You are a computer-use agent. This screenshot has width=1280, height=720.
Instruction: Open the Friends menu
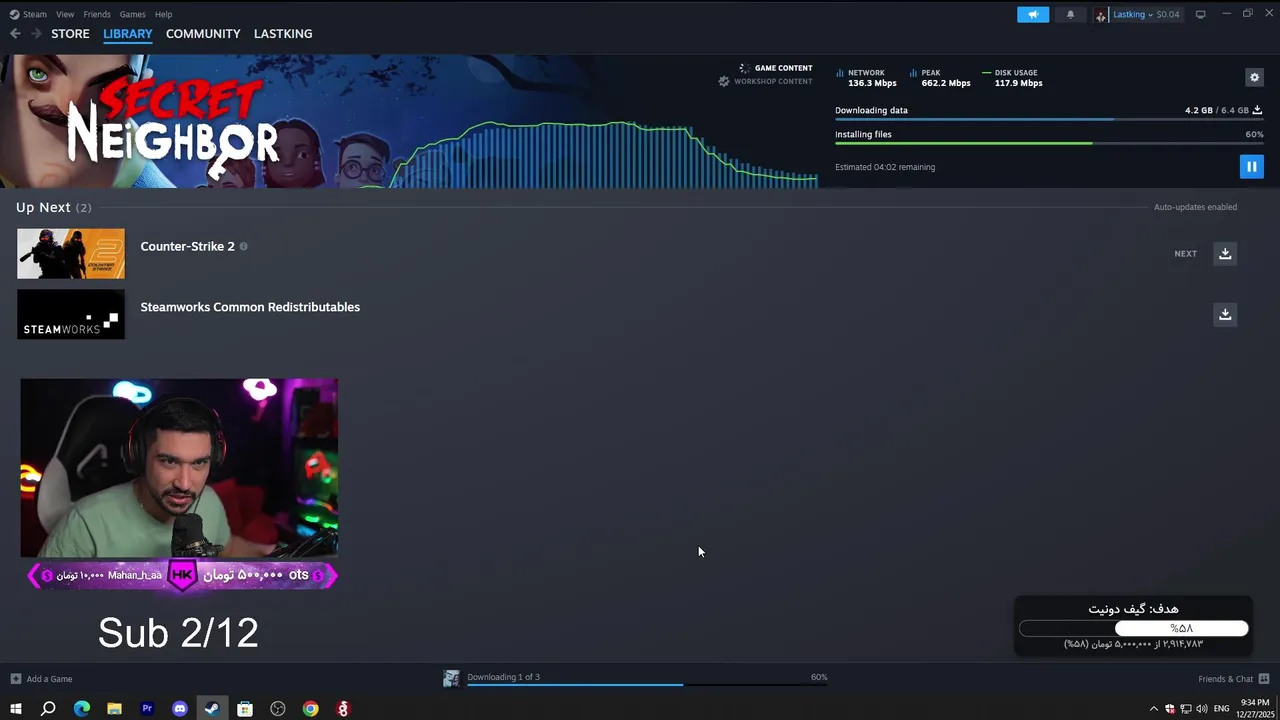(97, 14)
